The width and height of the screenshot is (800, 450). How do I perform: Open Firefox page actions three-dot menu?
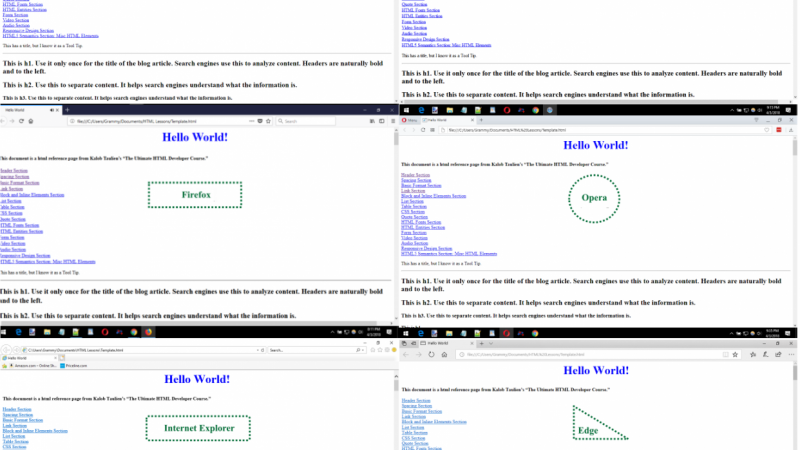pos(252,121)
